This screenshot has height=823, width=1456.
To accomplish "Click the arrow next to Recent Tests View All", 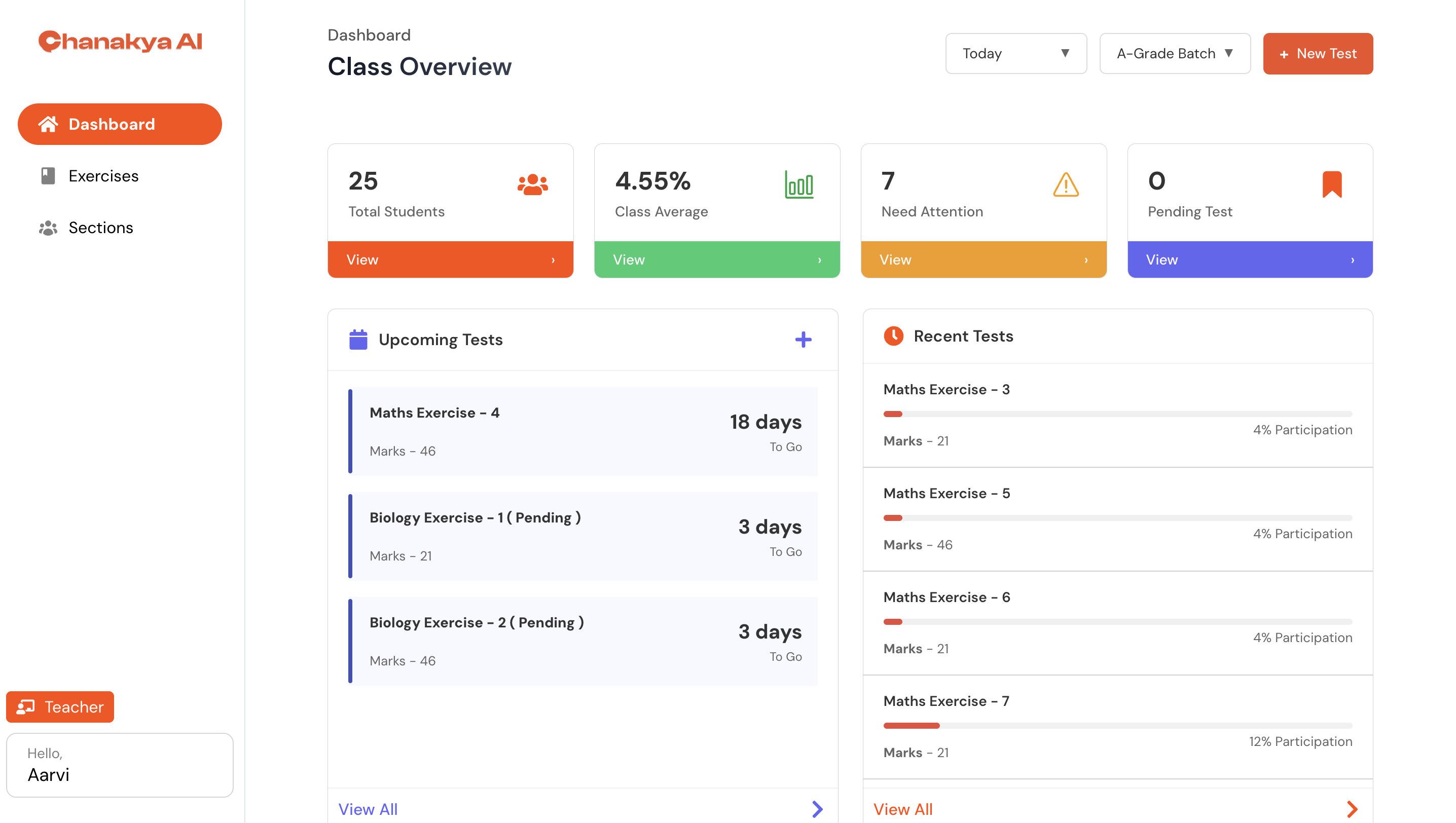I will pyautogui.click(x=1352, y=809).
